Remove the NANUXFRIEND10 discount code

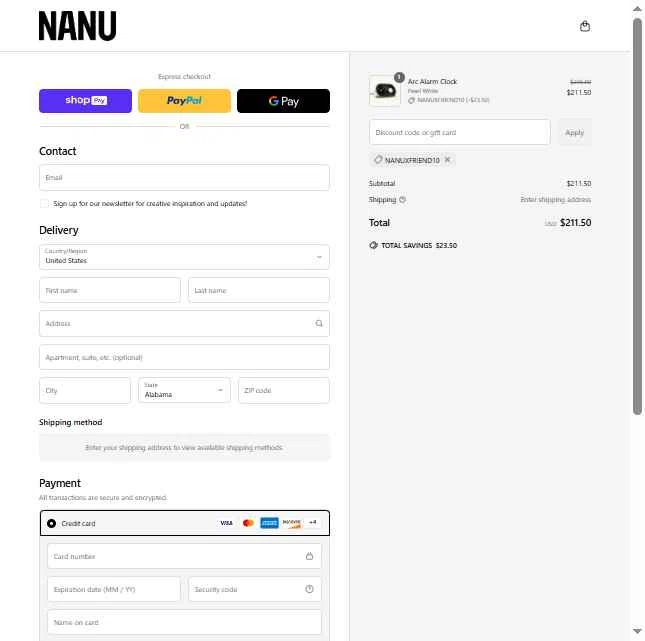pos(447,160)
